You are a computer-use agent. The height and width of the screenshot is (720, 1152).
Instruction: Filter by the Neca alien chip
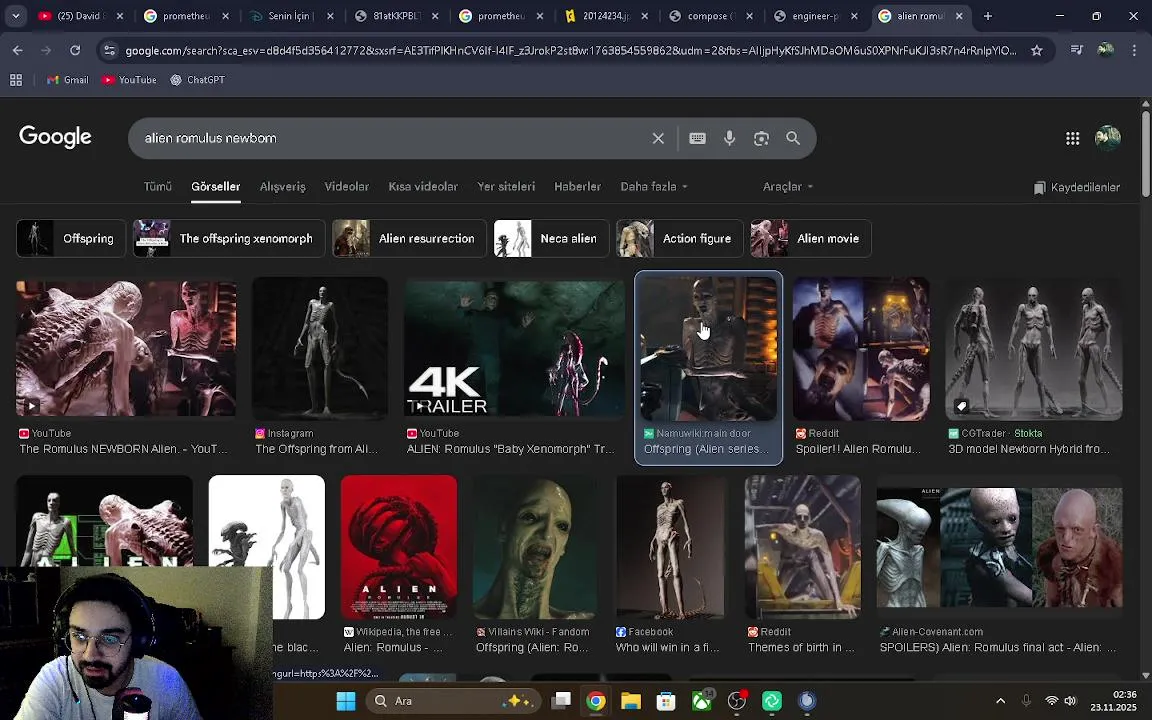[x=551, y=238]
